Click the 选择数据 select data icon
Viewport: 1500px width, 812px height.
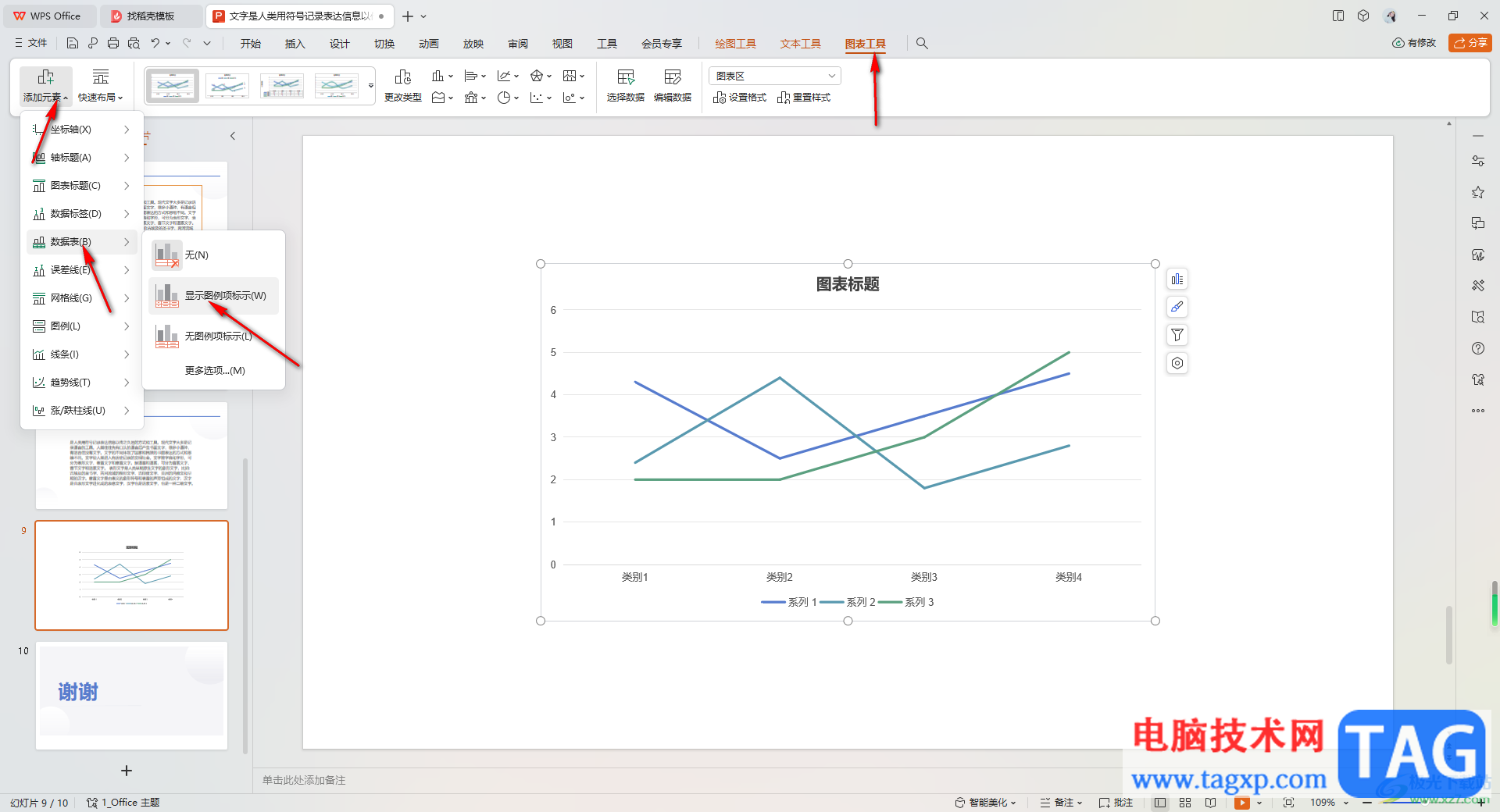[x=626, y=86]
